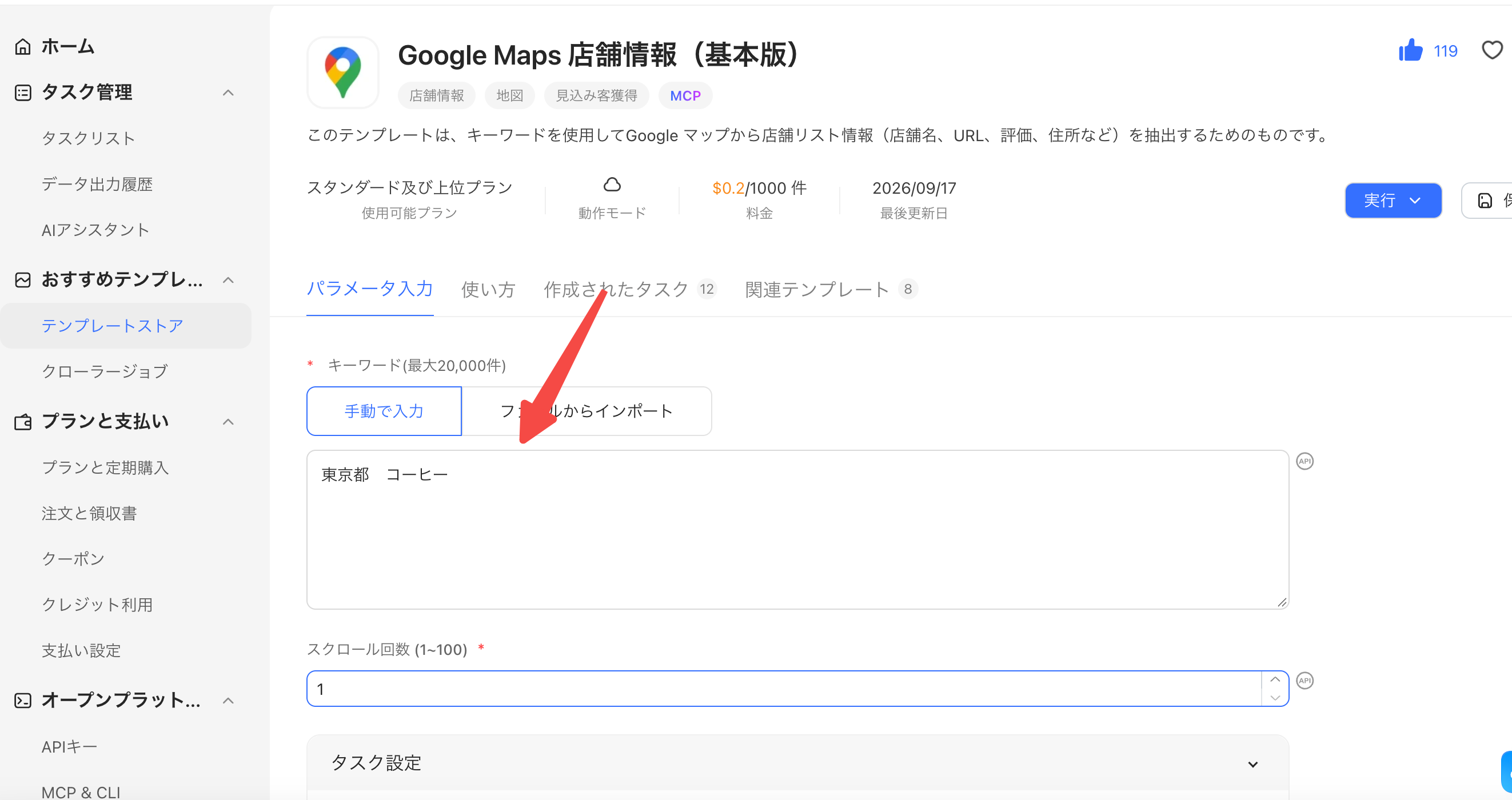Decrease the scroll count with down arrow
Screen dimensions: 1512x800
(1275, 697)
